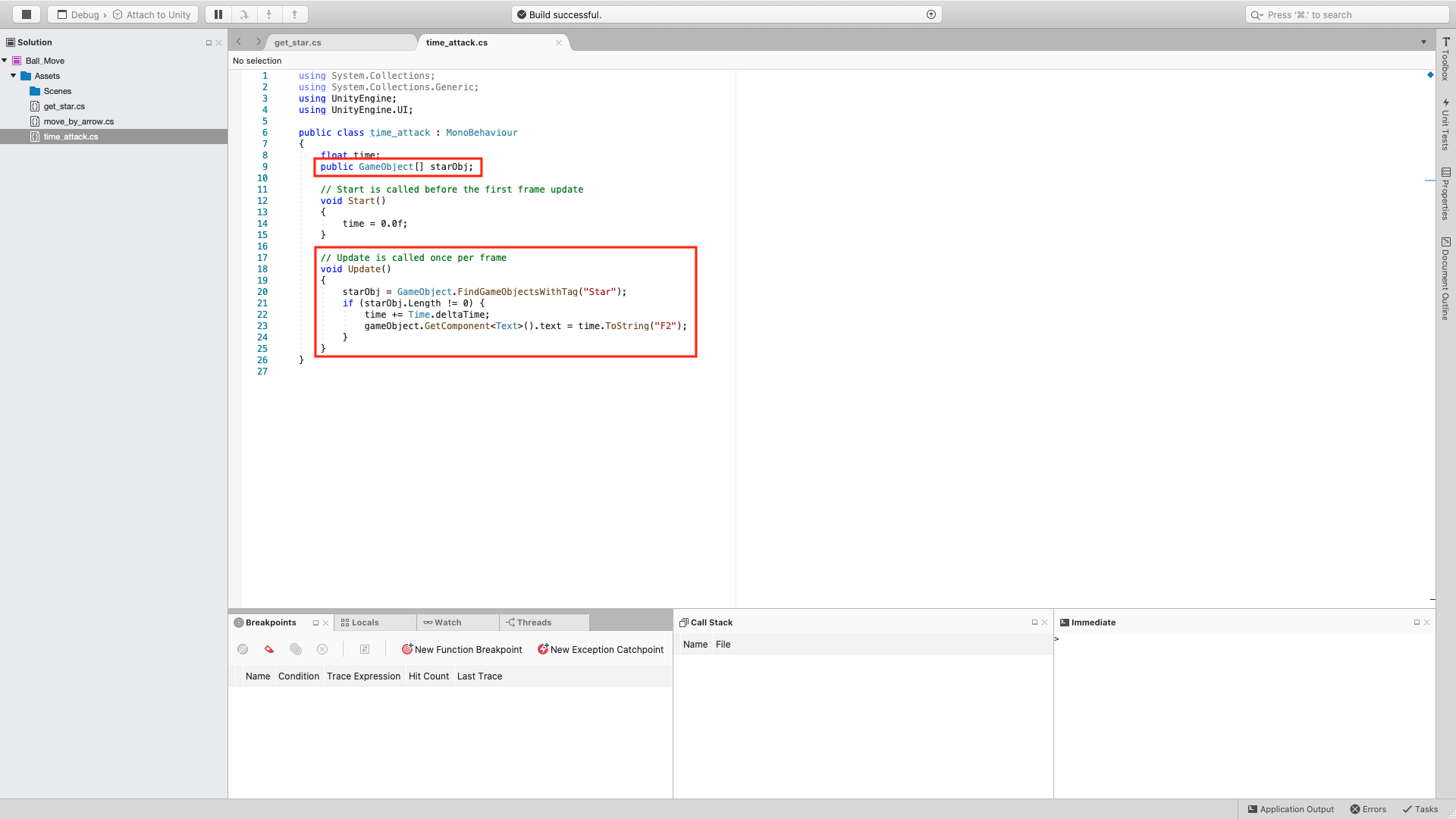Open the Threads tab
Image resolution: width=1456 pixels, height=819 pixels.
pos(534,623)
